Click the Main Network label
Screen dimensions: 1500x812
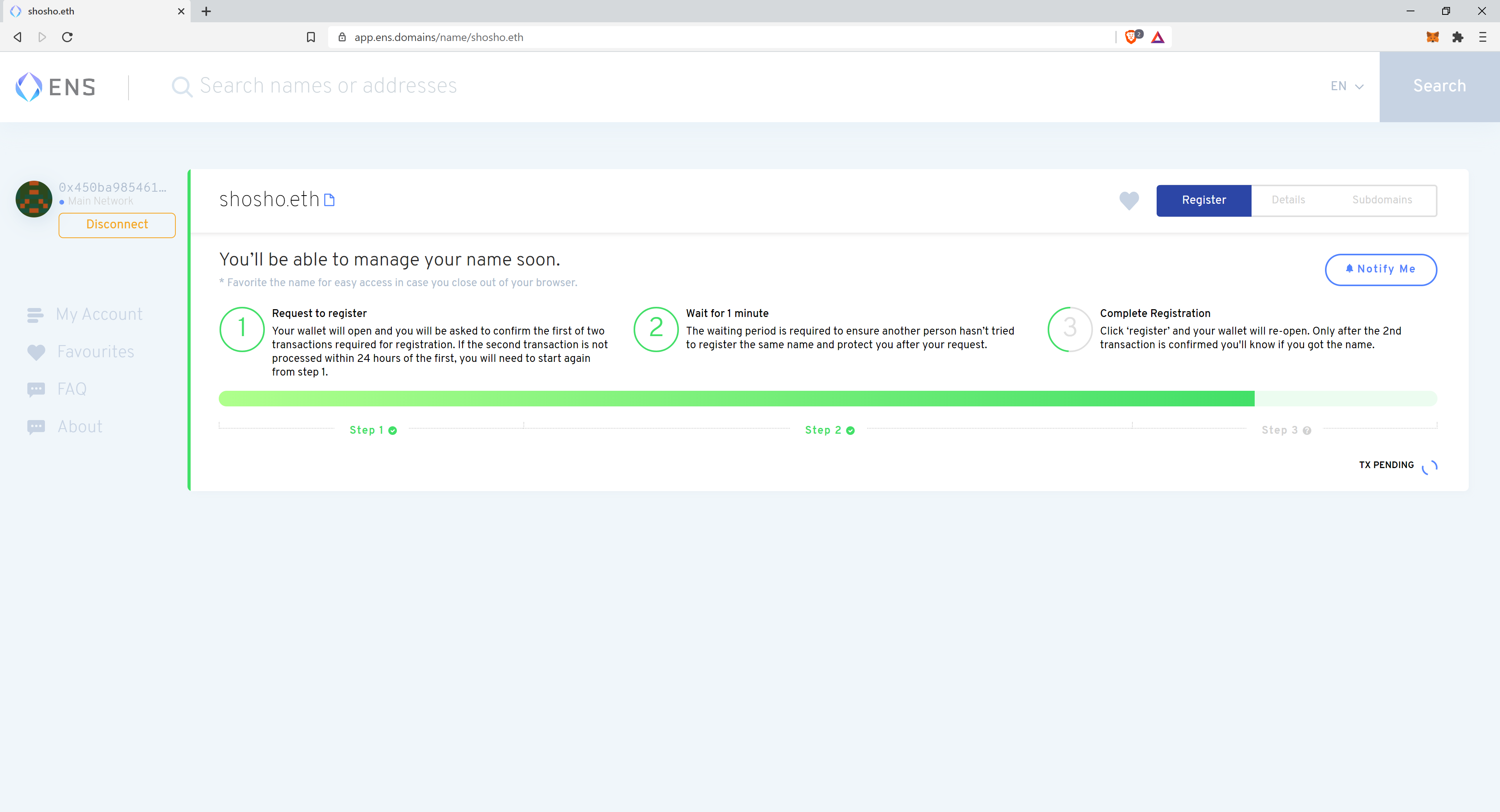coord(100,201)
